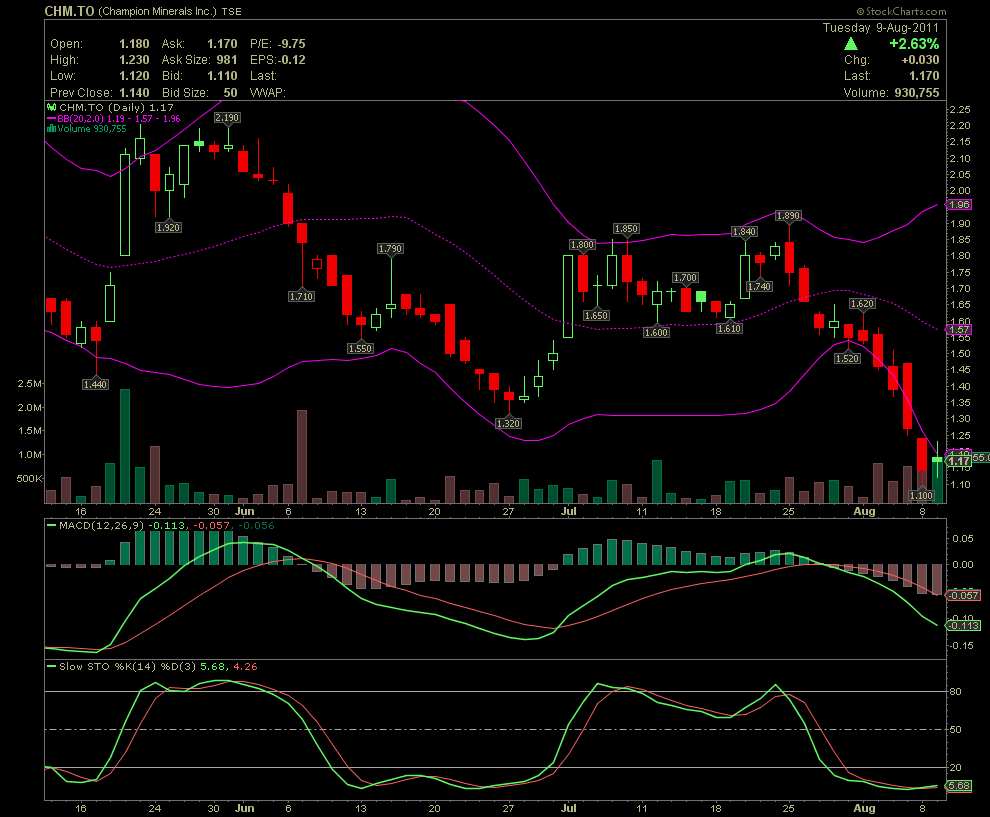The width and height of the screenshot is (990, 817).
Task: Click the -0.15 MACD axis label
Action: pos(962,646)
